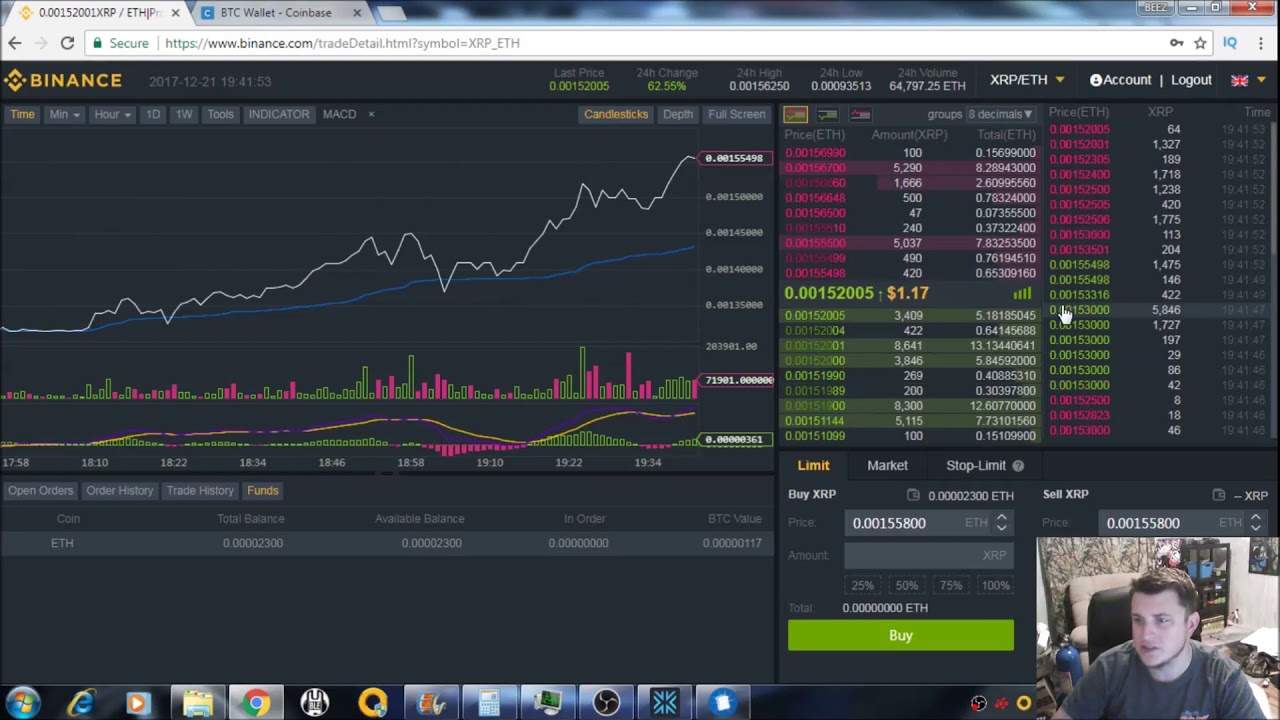This screenshot has height=720, width=1280.
Task: Set buy amount to 50%
Action: 906,585
